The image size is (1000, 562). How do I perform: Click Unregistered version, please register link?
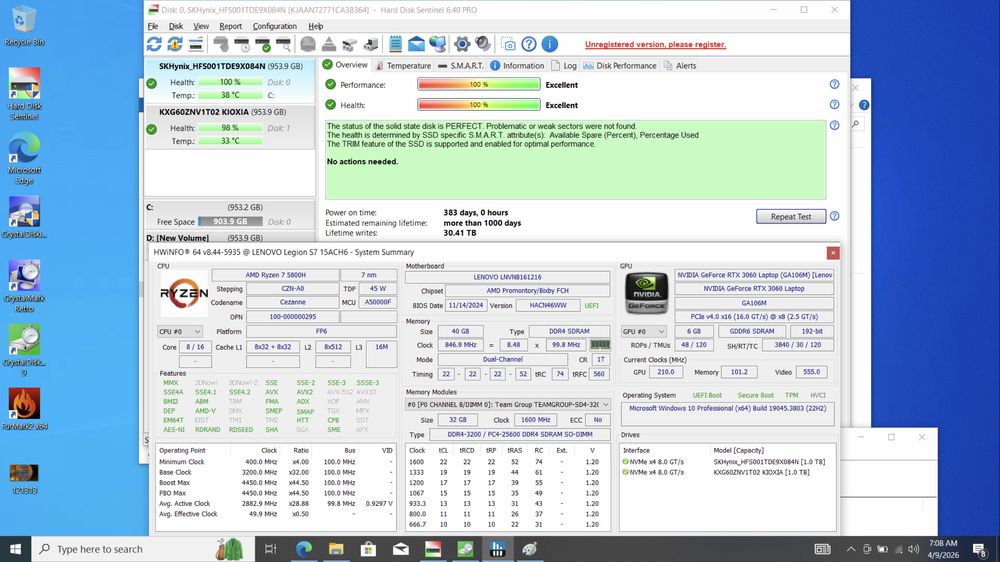655,44
